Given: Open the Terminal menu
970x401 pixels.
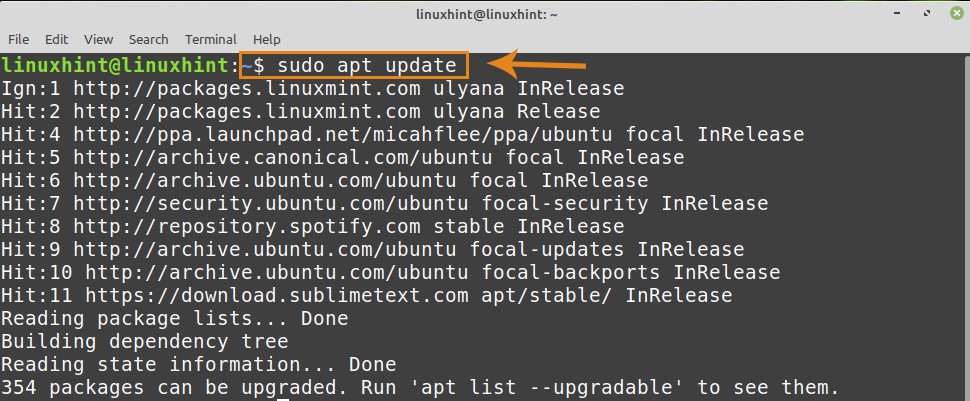Looking at the screenshot, I should click(x=210, y=39).
